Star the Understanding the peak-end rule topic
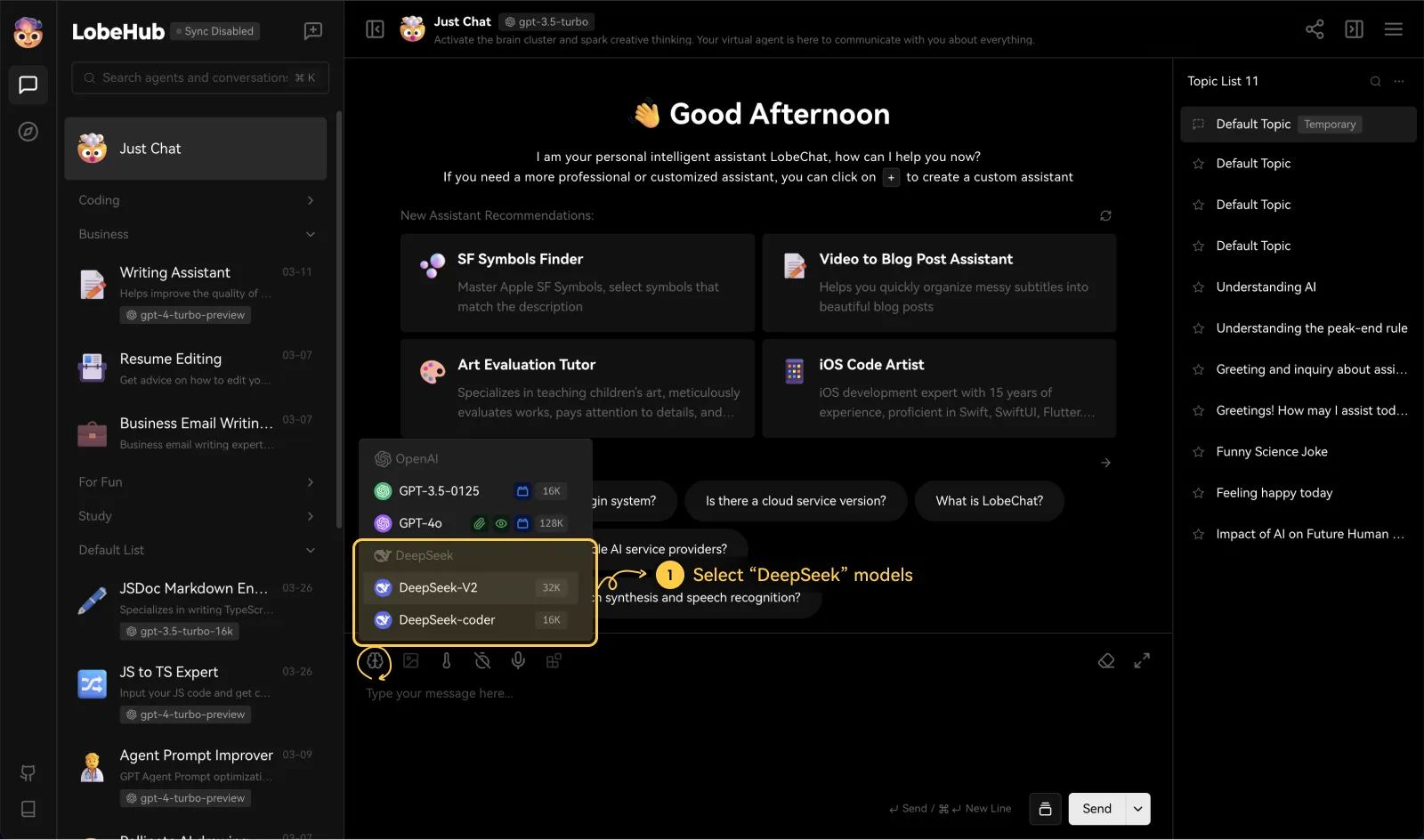Screen dimensions: 1424x840 tap(1198, 328)
